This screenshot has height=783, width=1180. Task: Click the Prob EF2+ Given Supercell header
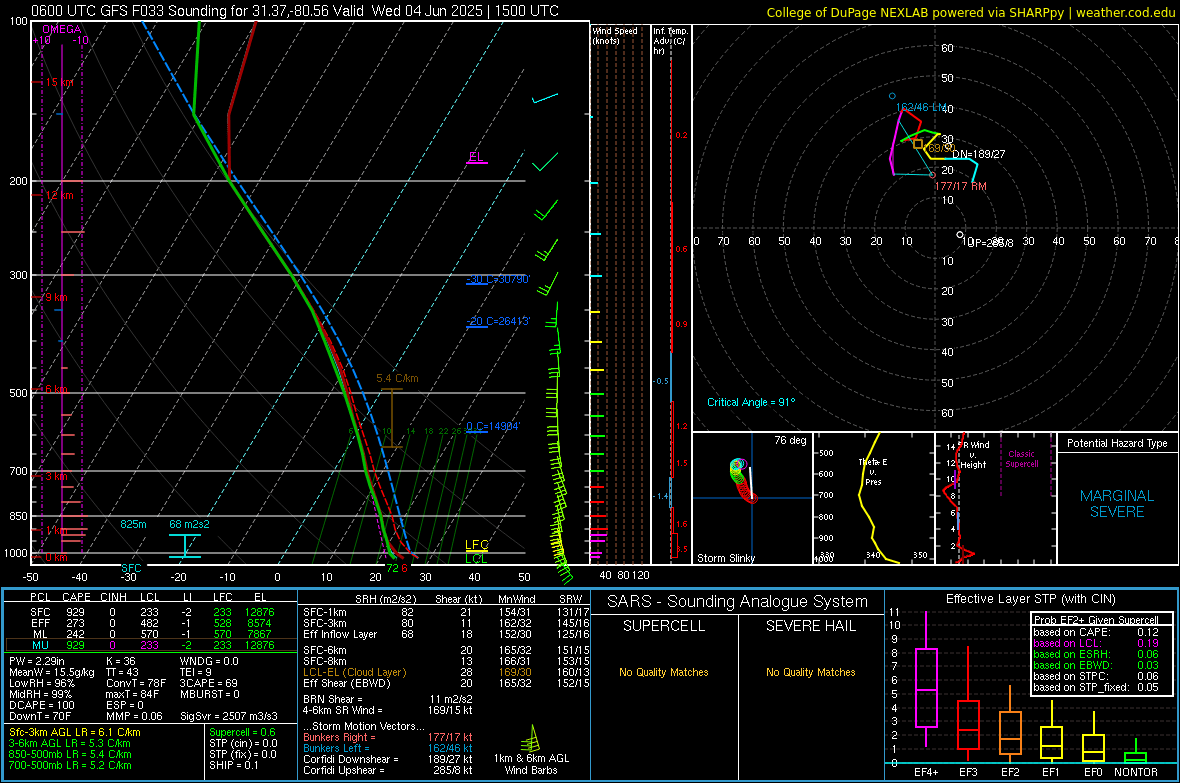(1096, 620)
